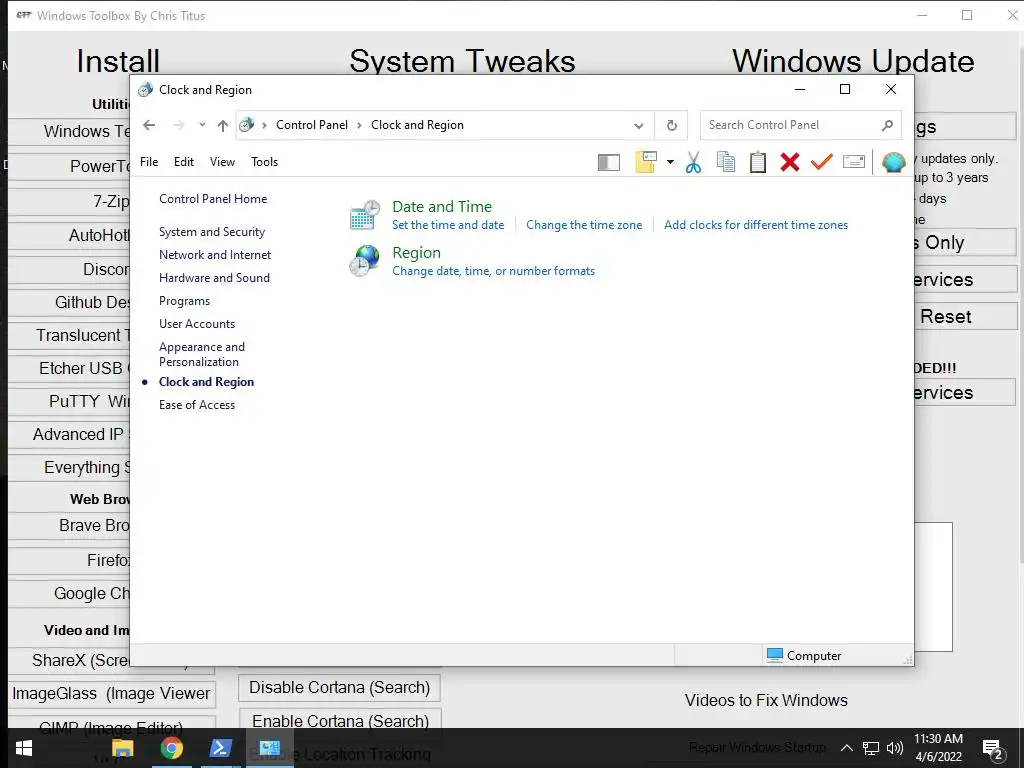Click Add clocks for different time zones
The width and height of the screenshot is (1024, 768).
756,225
